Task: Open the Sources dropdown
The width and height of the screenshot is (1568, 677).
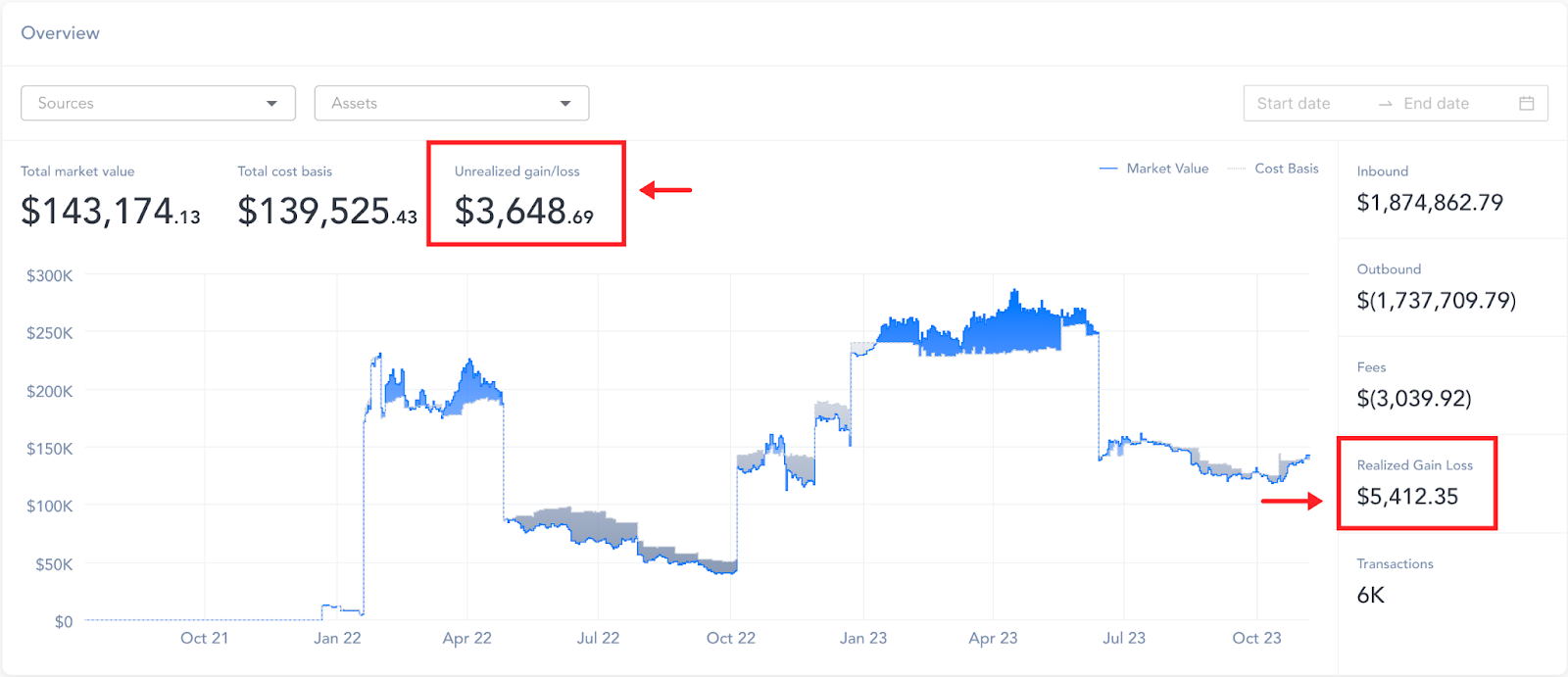Action: pyautogui.click(x=157, y=103)
